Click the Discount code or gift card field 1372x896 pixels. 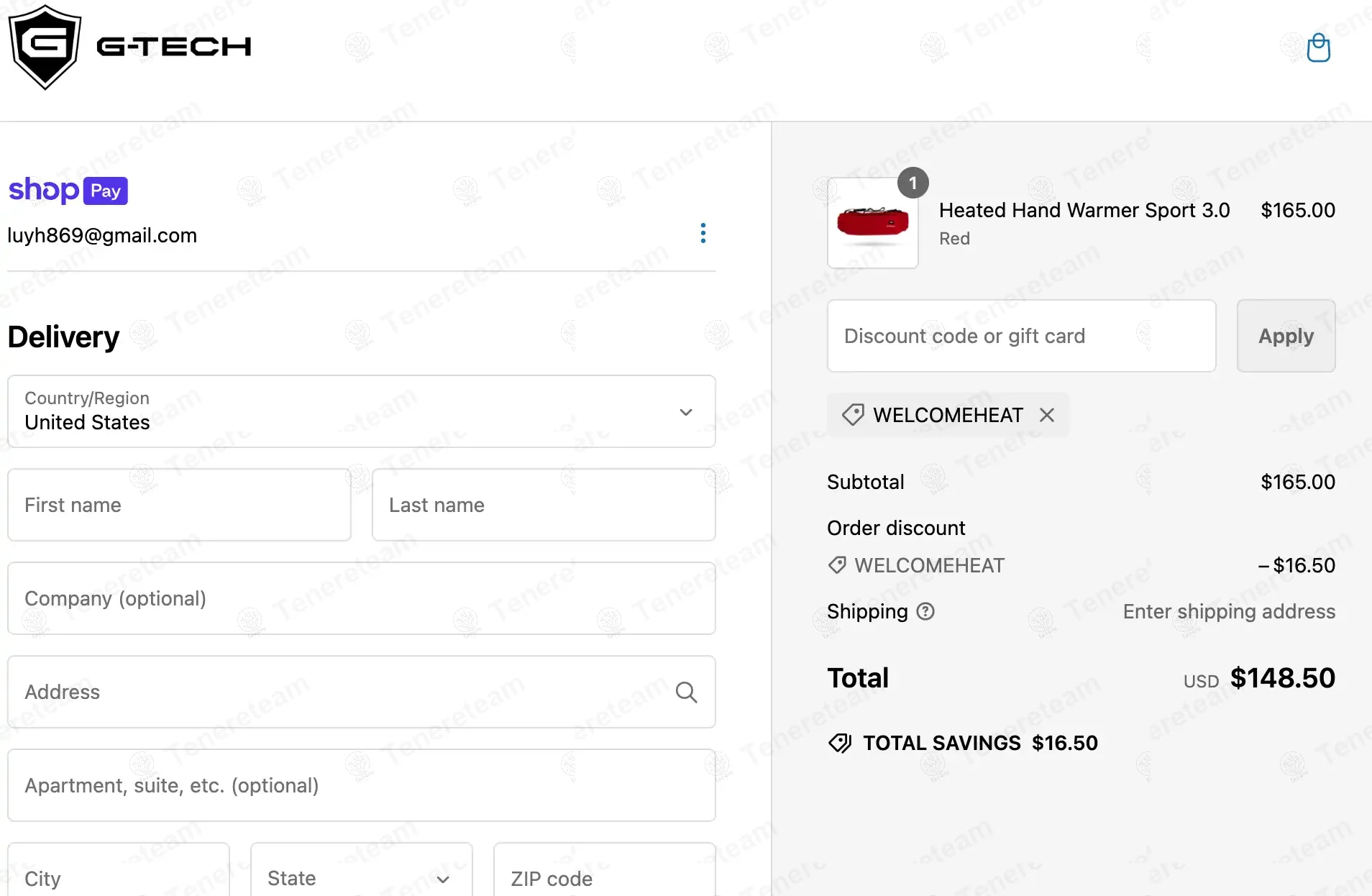click(x=1021, y=336)
